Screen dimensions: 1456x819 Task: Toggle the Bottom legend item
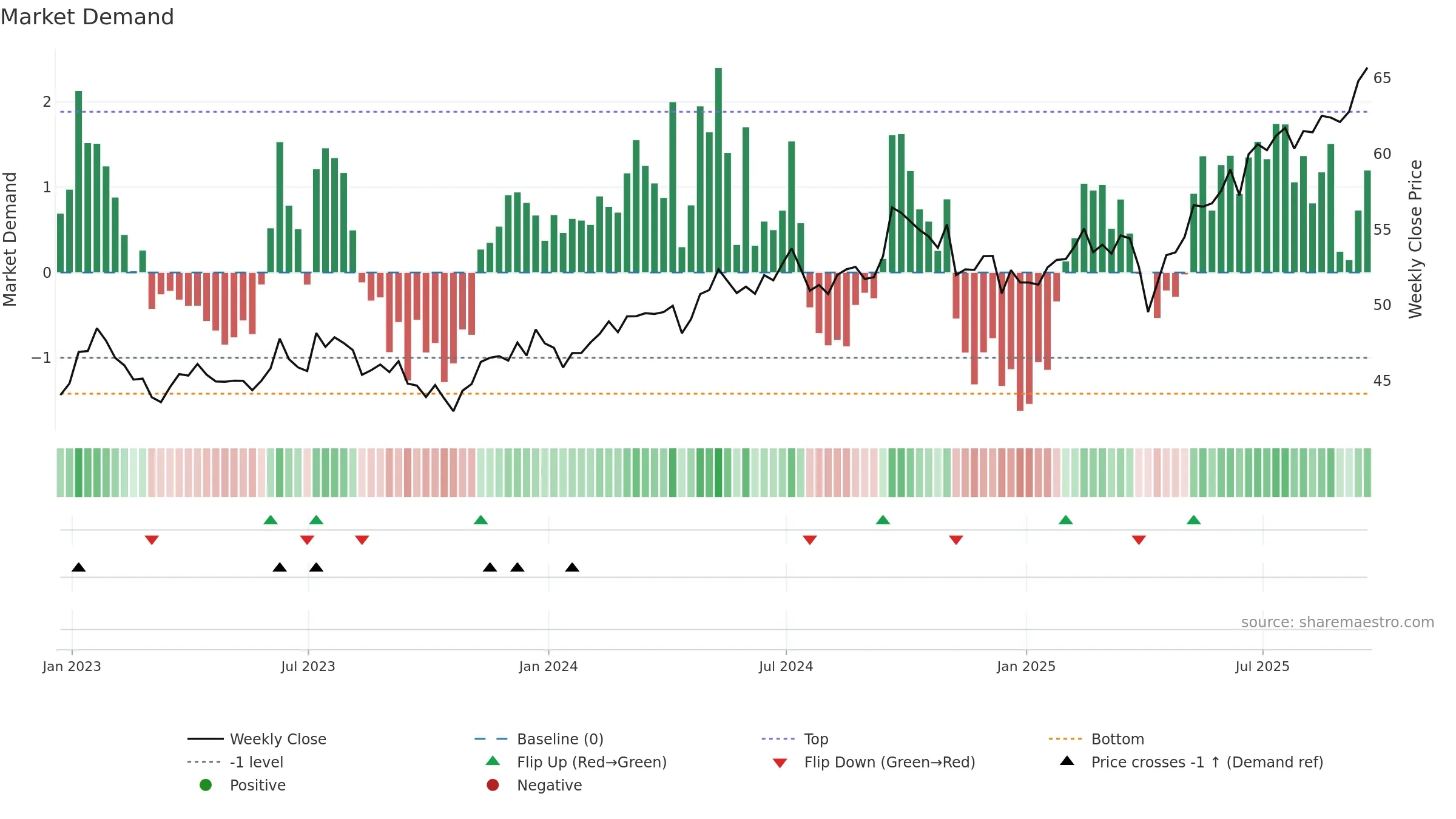tap(1096, 739)
